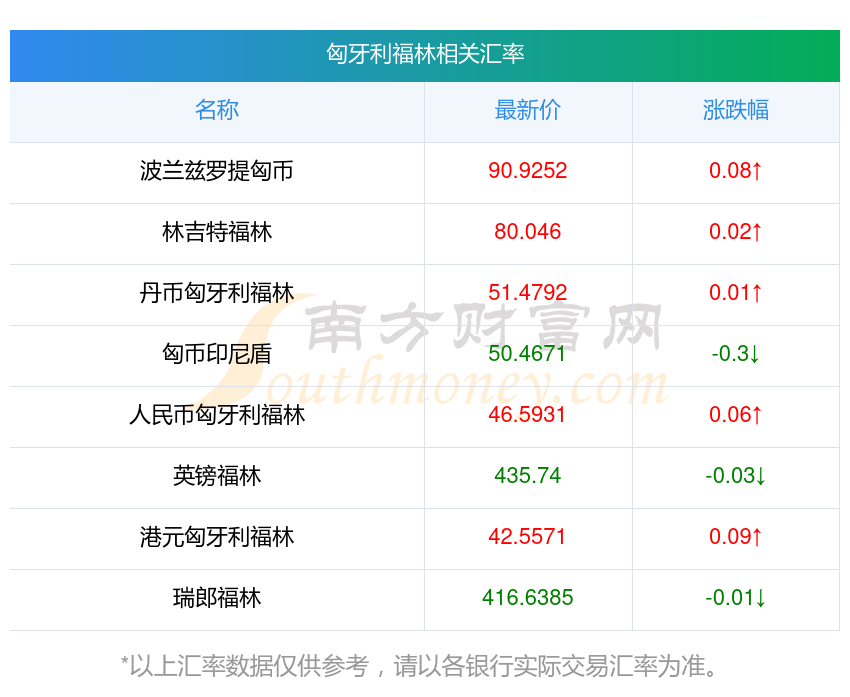
Task: Click the price 46.5931
Action: (x=527, y=415)
